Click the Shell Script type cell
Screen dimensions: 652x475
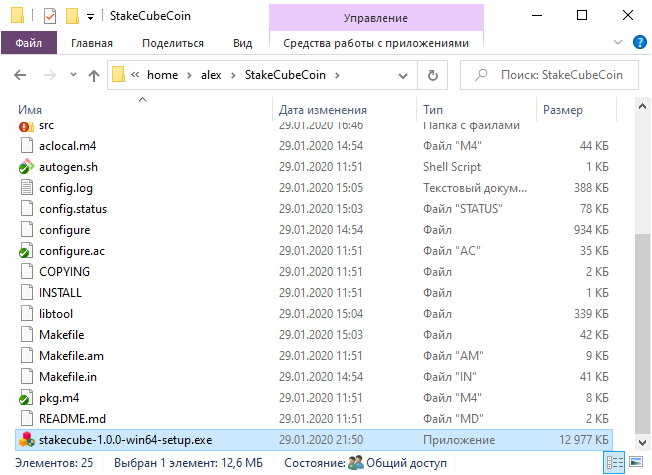click(452, 167)
